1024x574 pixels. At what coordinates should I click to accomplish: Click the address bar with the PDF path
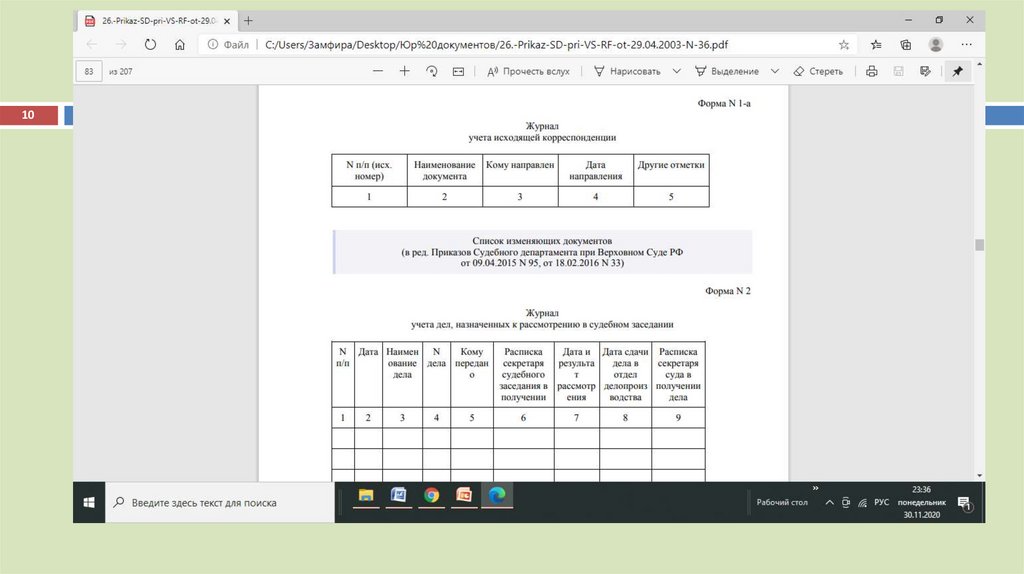(496, 44)
